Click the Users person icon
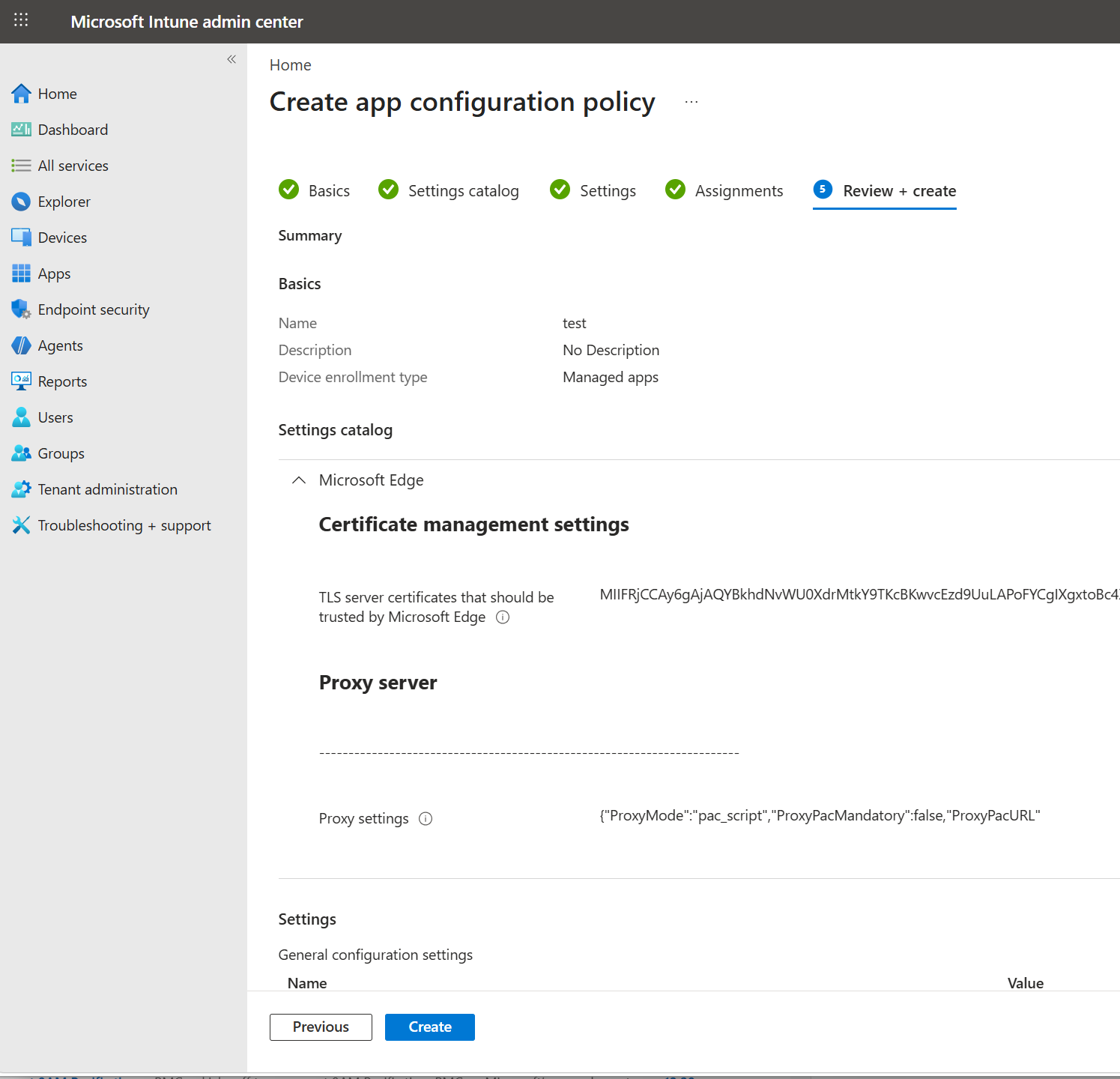Viewport: 1120px width, 1079px height. [x=21, y=417]
